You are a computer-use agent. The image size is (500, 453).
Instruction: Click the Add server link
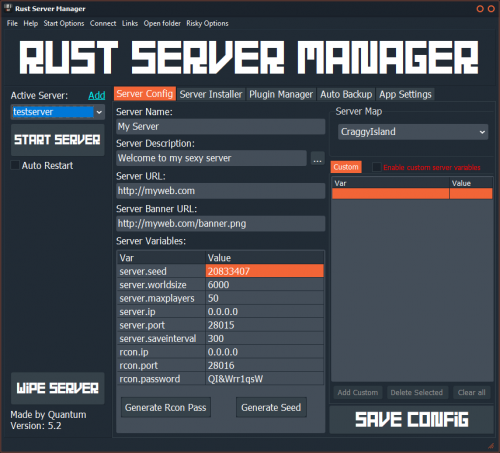click(x=97, y=96)
